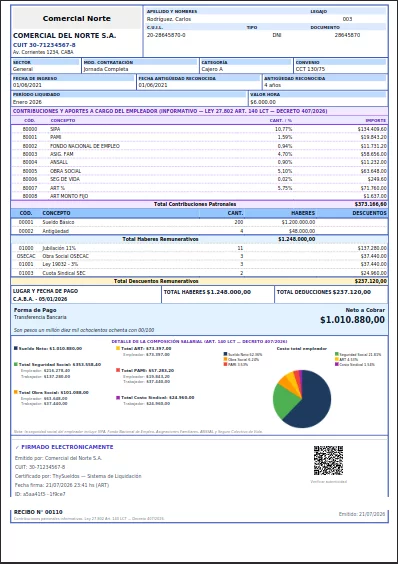Click the dark blue Sueldo Neto square
This screenshot has height=564, width=398.
pos(15,348)
